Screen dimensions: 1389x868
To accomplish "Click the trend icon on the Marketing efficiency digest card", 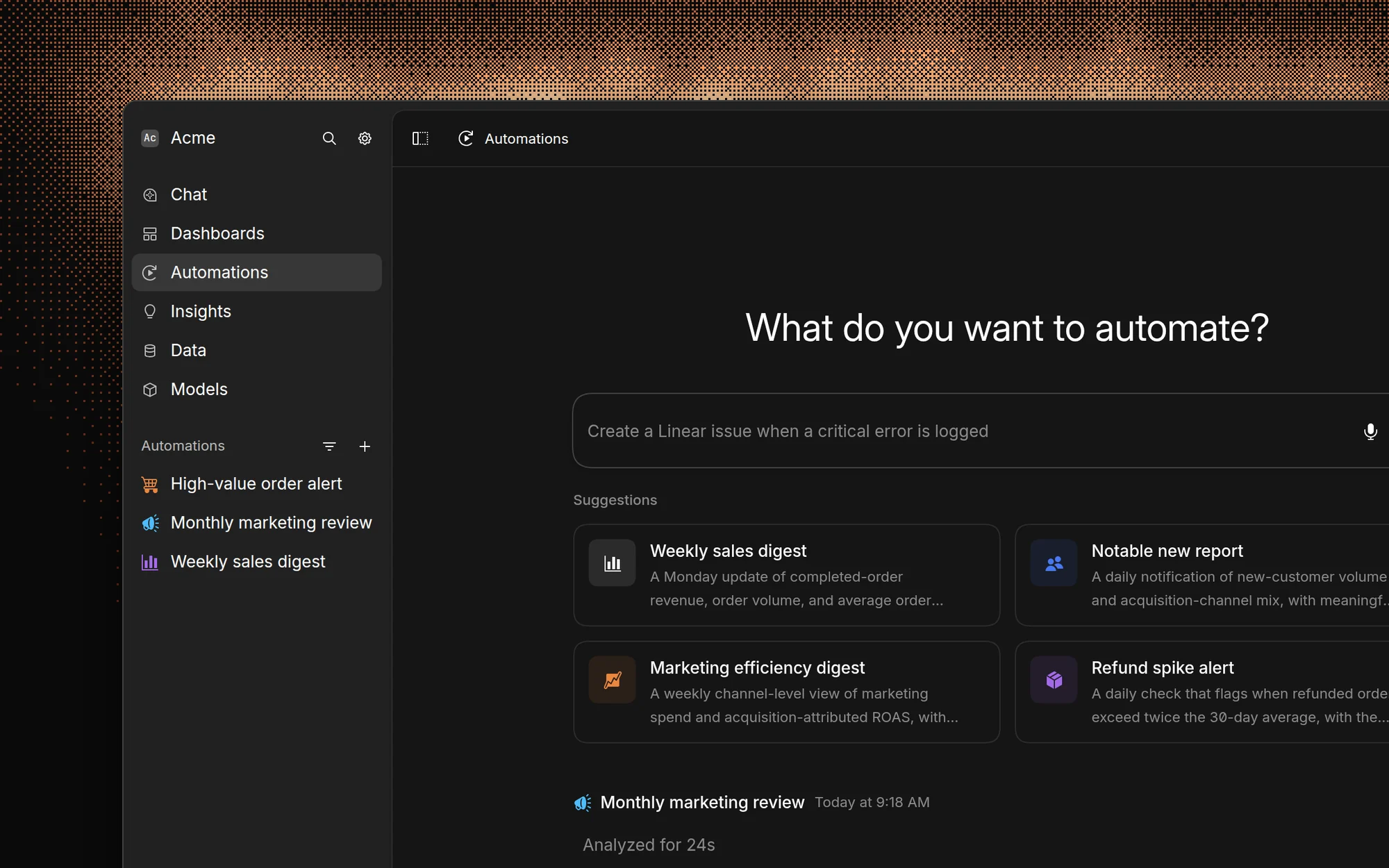I will [x=612, y=680].
